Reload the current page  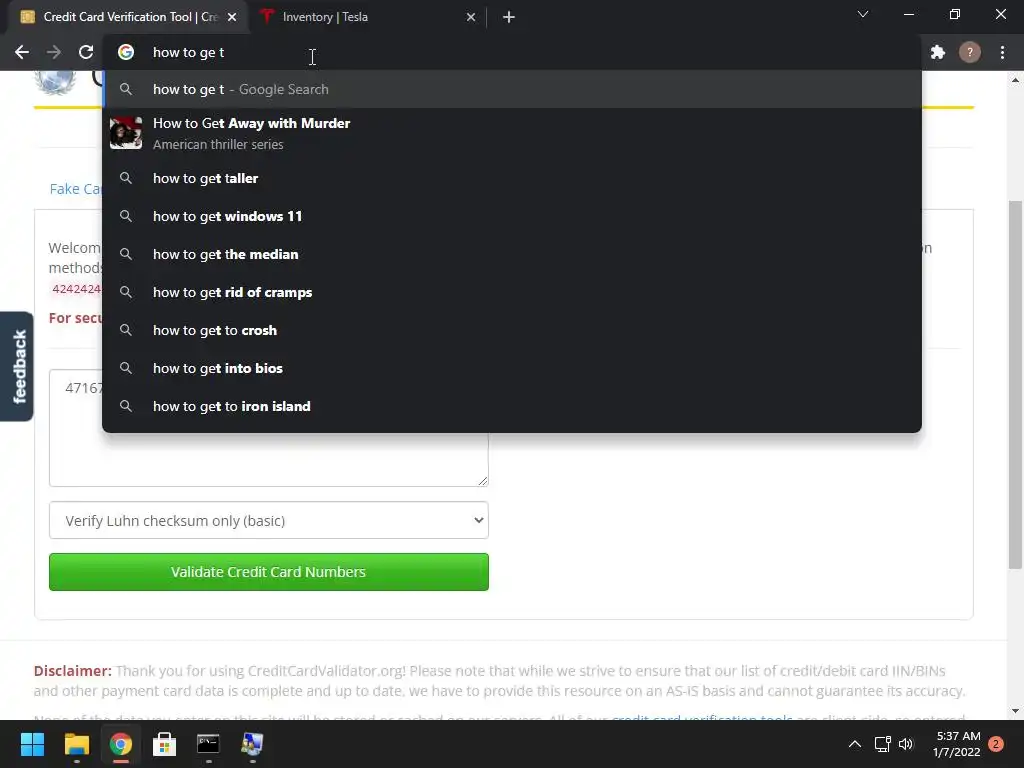[x=86, y=52]
